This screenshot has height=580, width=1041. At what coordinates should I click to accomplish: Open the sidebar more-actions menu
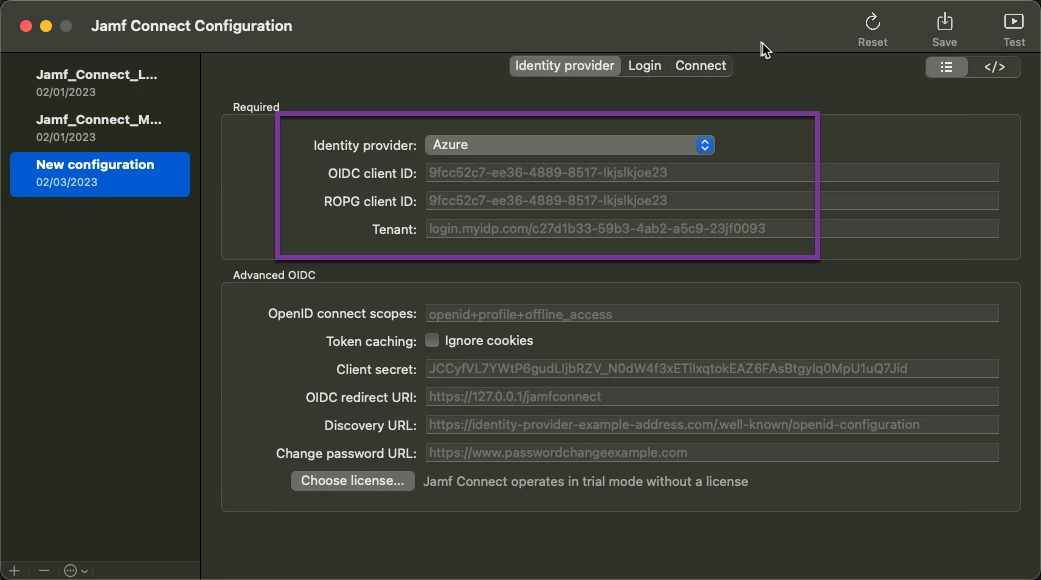(x=75, y=571)
